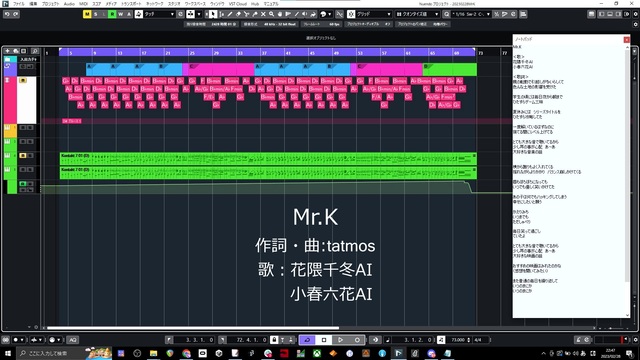640x360 pixels.
Task: Toggle the green Read R automation button
Action: 112,14
